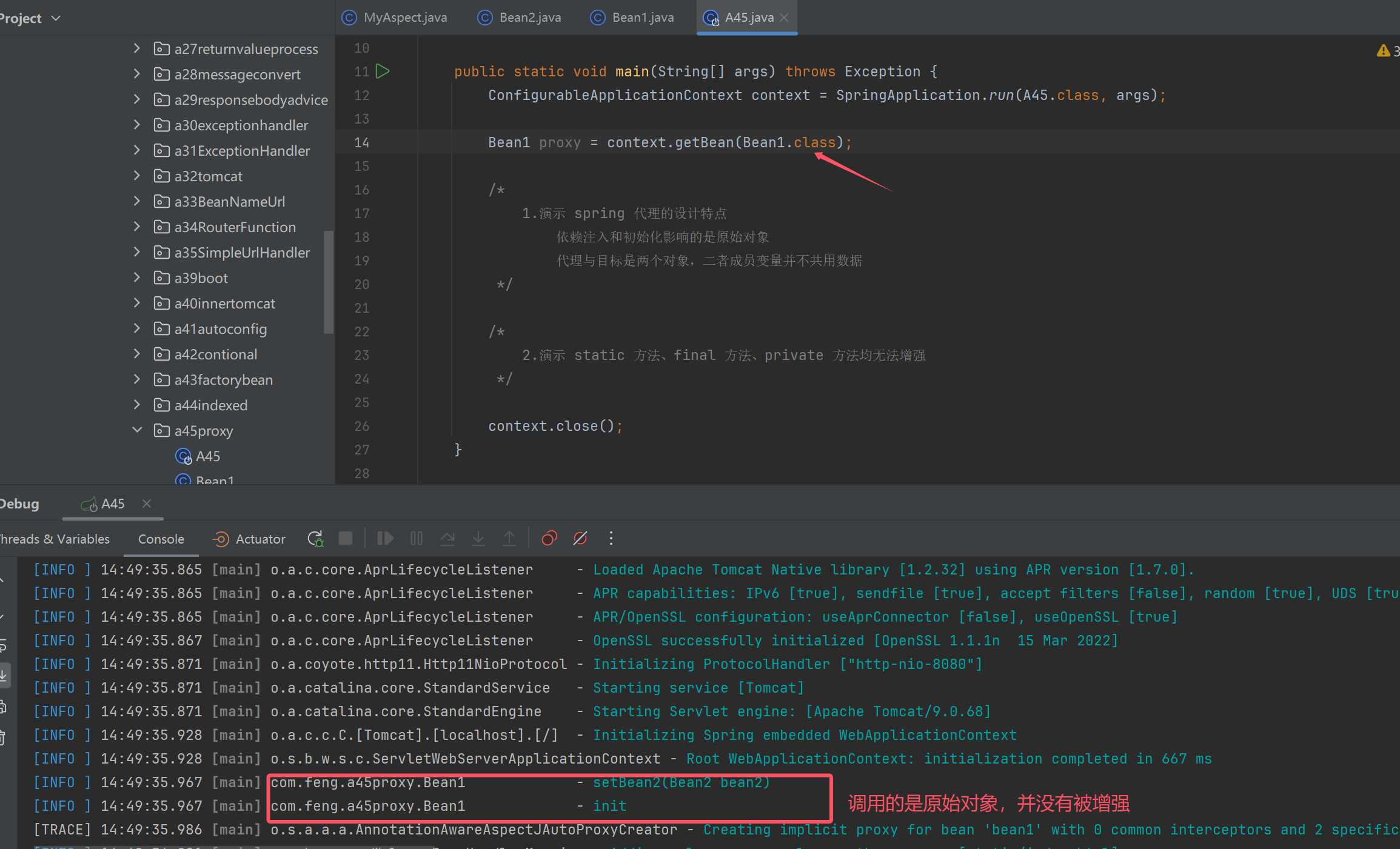Switch to the MyAspect.java tab

click(x=395, y=18)
